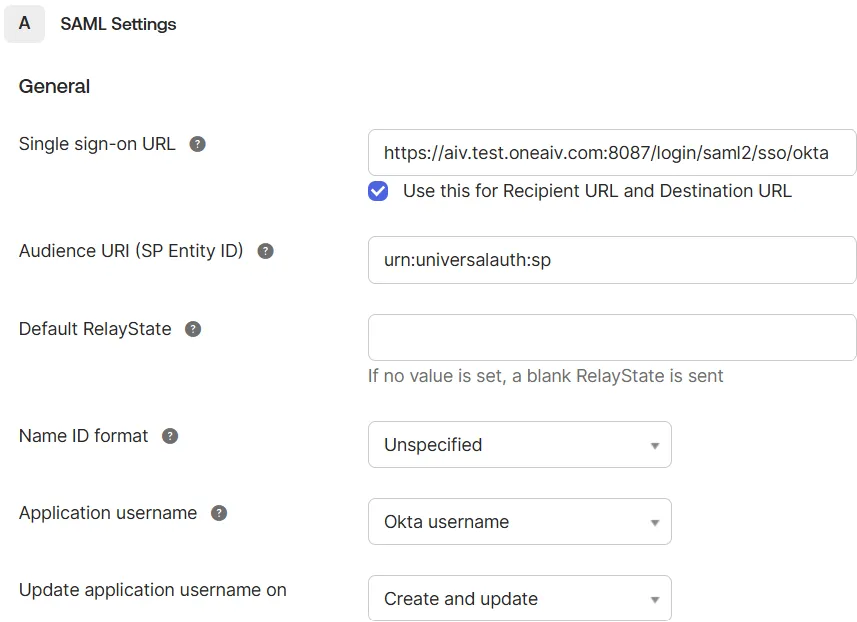Viewport: 857px width, 622px height.
Task: Open Update application username on dropdown
Action: pyautogui.click(x=520, y=598)
